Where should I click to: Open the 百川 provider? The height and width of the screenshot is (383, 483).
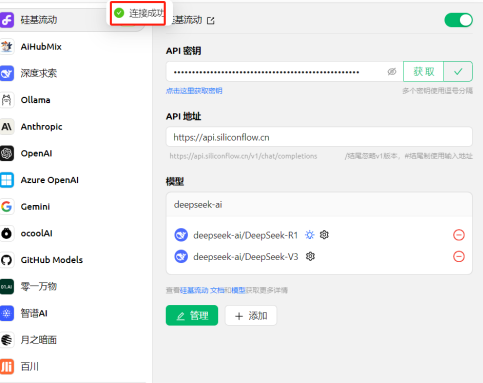[x=72, y=367]
